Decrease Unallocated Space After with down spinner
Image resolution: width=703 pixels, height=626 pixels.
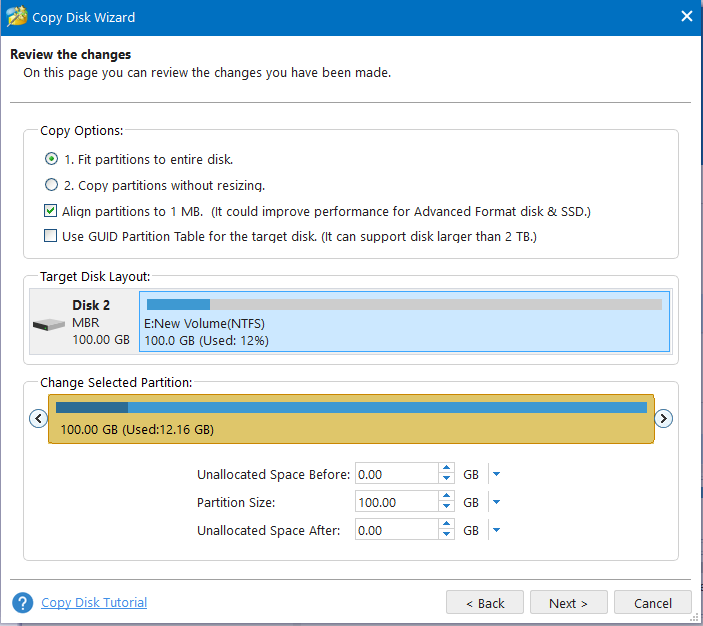click(x=446, y=535)
